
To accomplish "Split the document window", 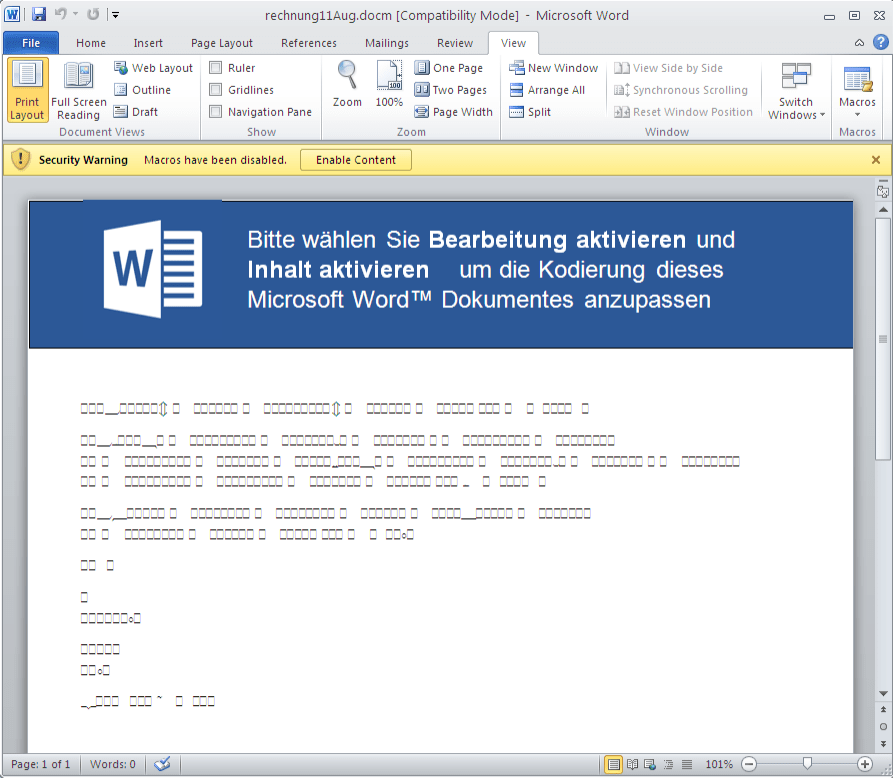I will pyautogui.click(x=530, y=112).
